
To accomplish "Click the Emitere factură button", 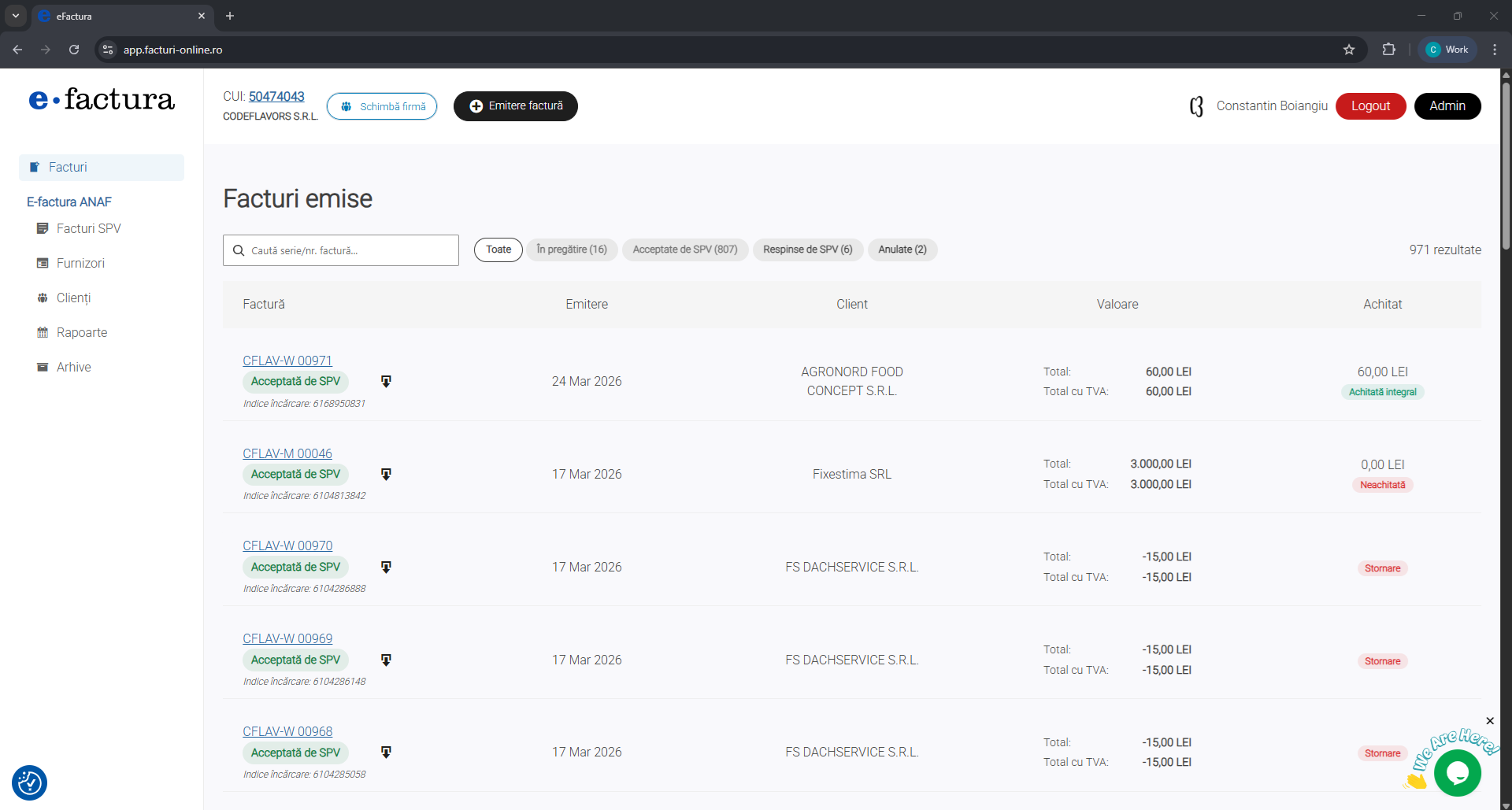I will [516, 106].
